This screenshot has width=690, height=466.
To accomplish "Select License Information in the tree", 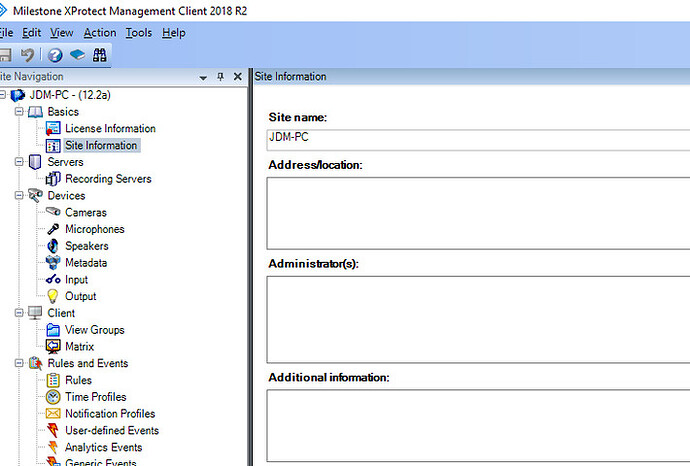I will click(110, 128).
